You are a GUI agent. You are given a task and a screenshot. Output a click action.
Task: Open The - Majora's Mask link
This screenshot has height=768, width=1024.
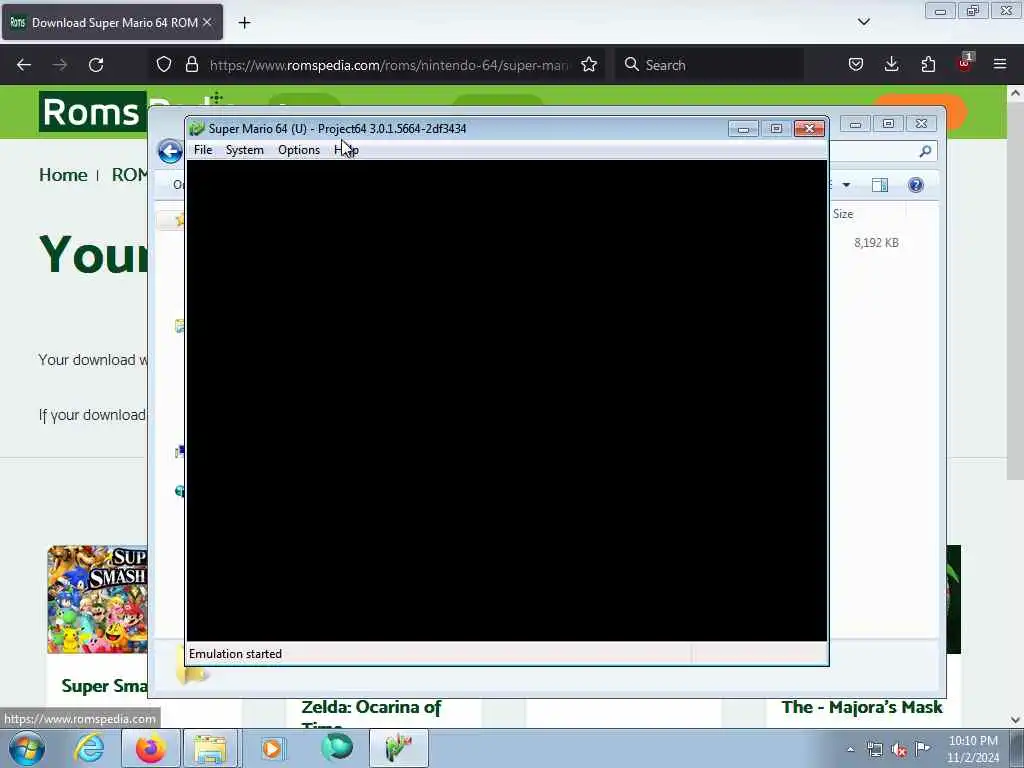[861, 707]
